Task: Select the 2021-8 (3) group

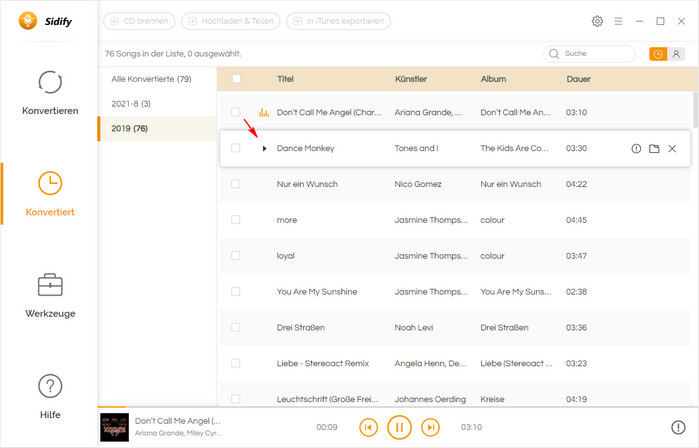Action: point(157,104)
